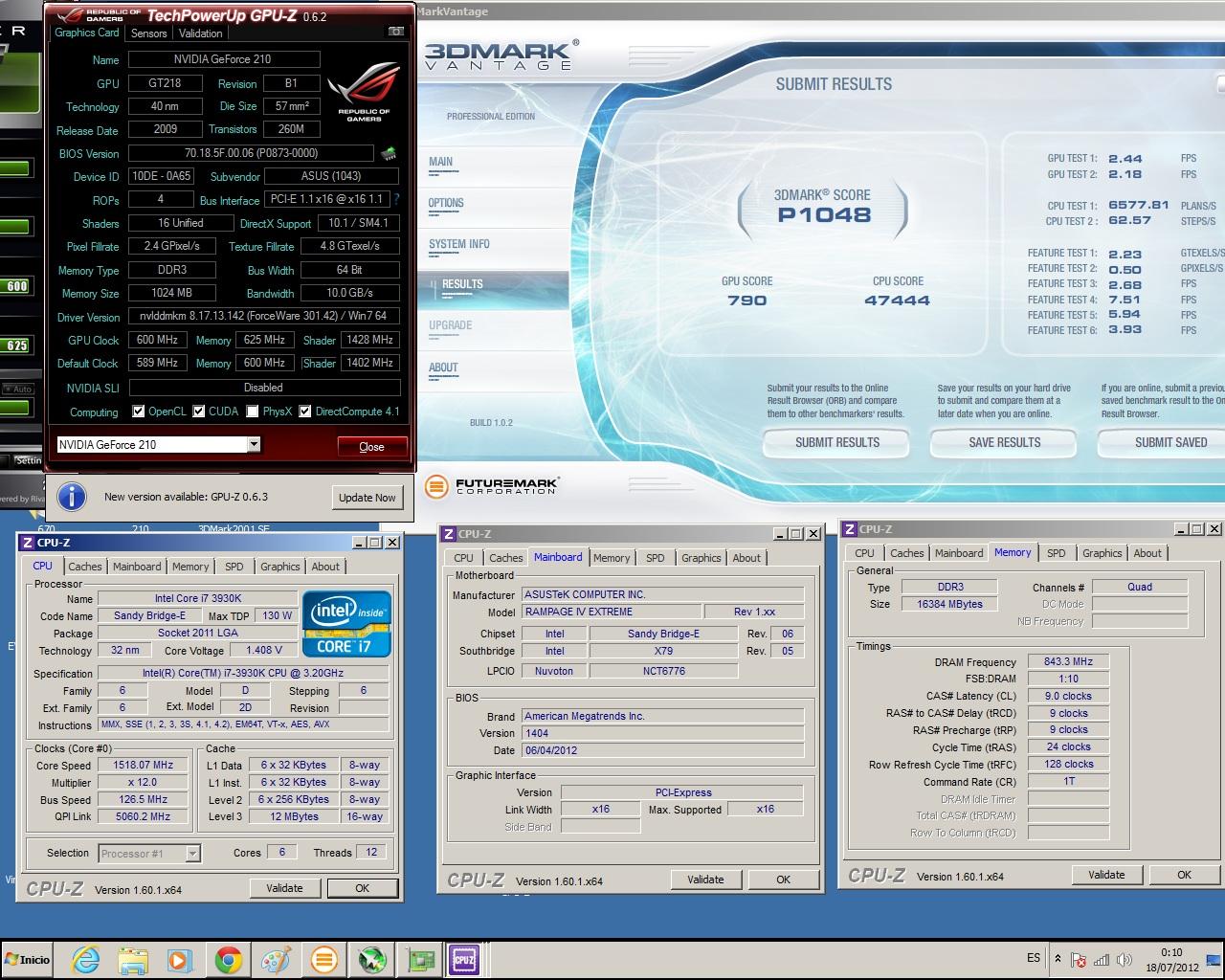1225x980 pixels.
Task: Open the About tab in the CPU-Z CPU window
Action: 325,567
